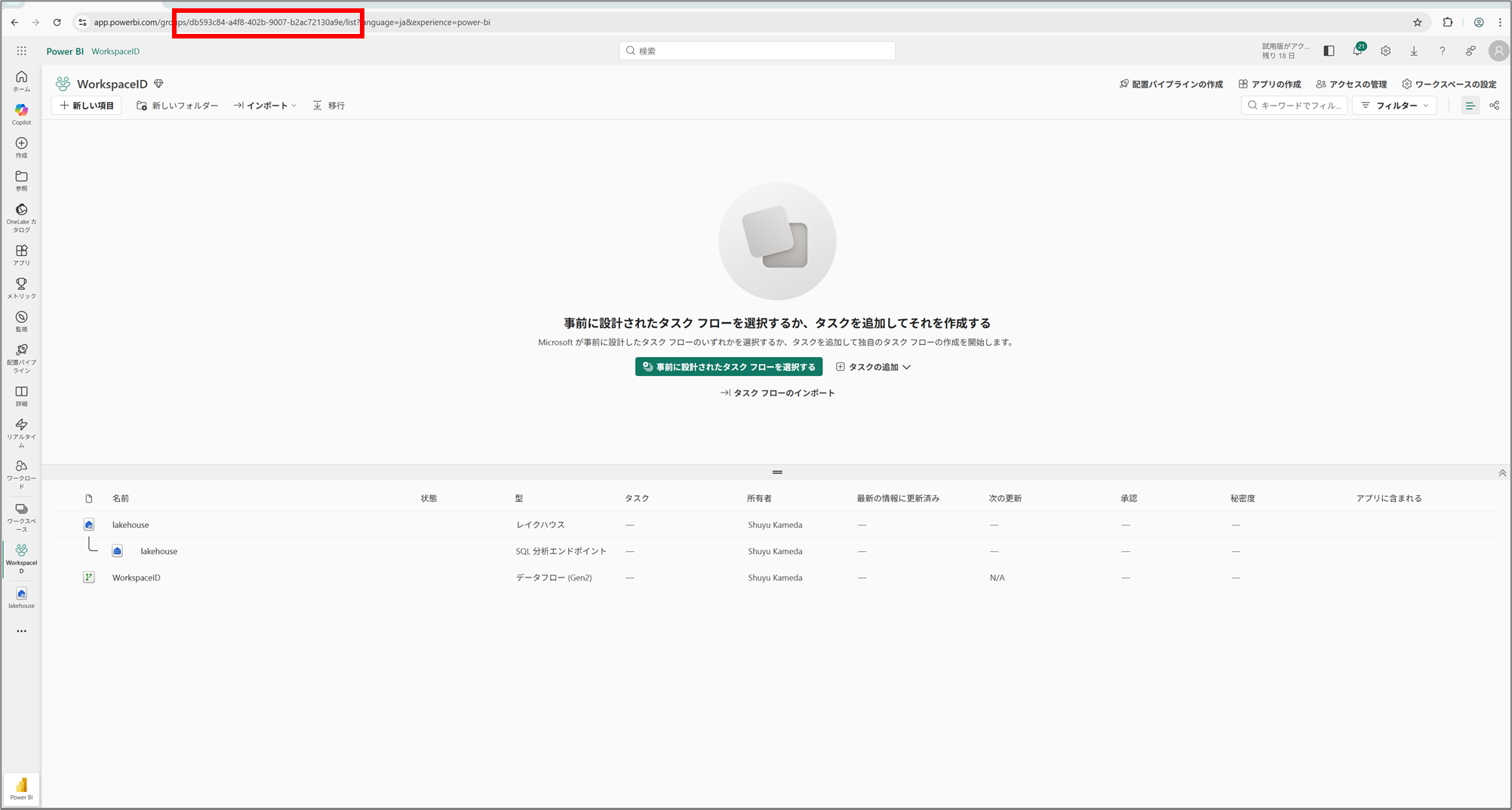Click the 検索 search field

click(x=757, y=51)
